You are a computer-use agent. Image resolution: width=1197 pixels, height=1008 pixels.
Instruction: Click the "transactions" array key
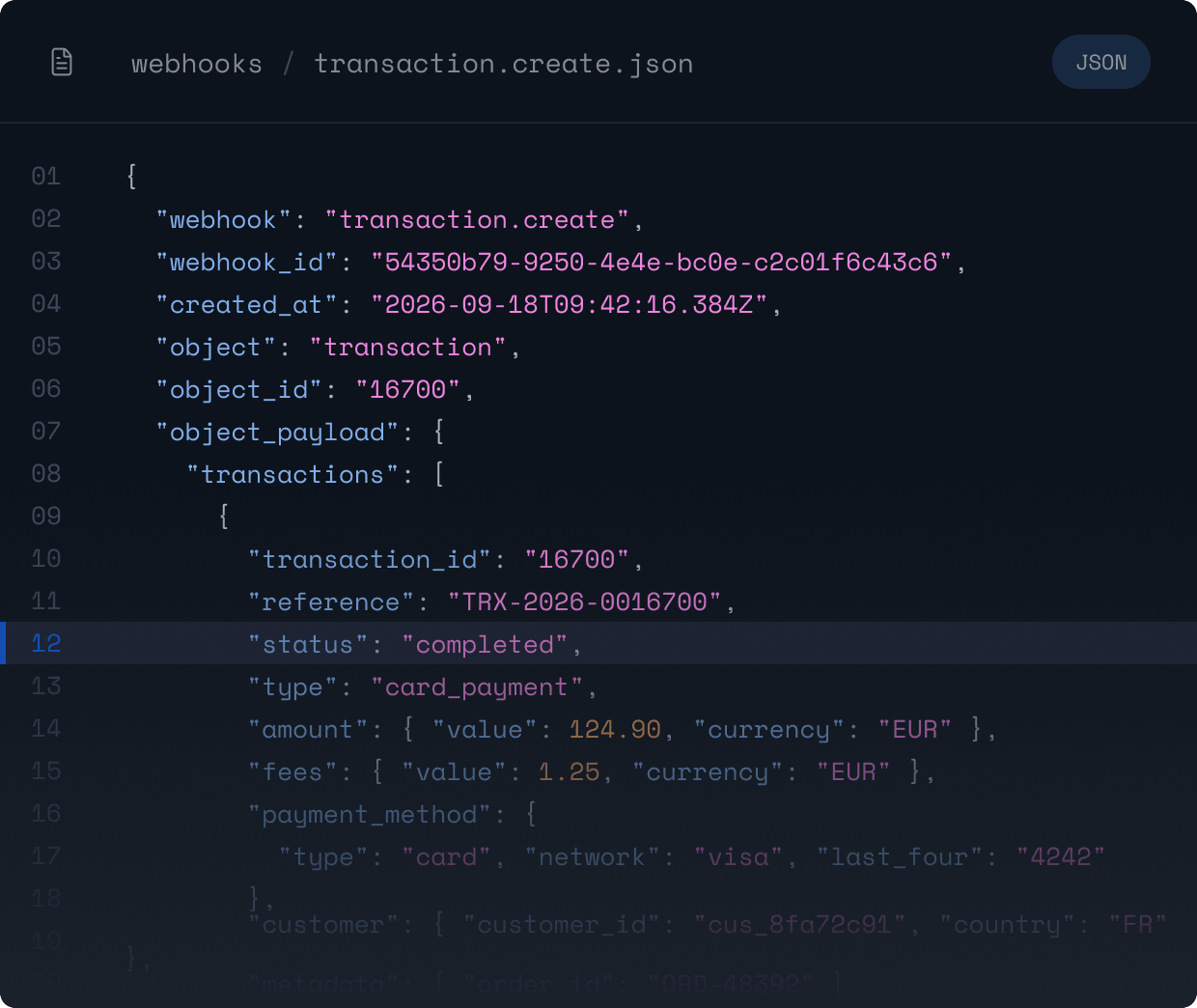point(292,475)
